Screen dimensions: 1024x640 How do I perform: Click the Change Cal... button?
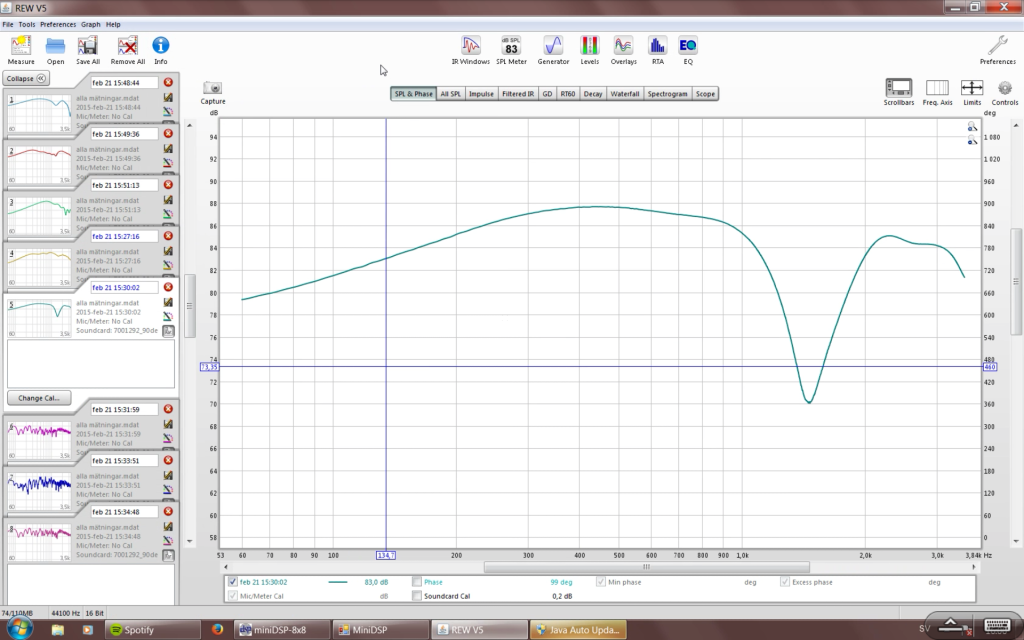point(39,398)
